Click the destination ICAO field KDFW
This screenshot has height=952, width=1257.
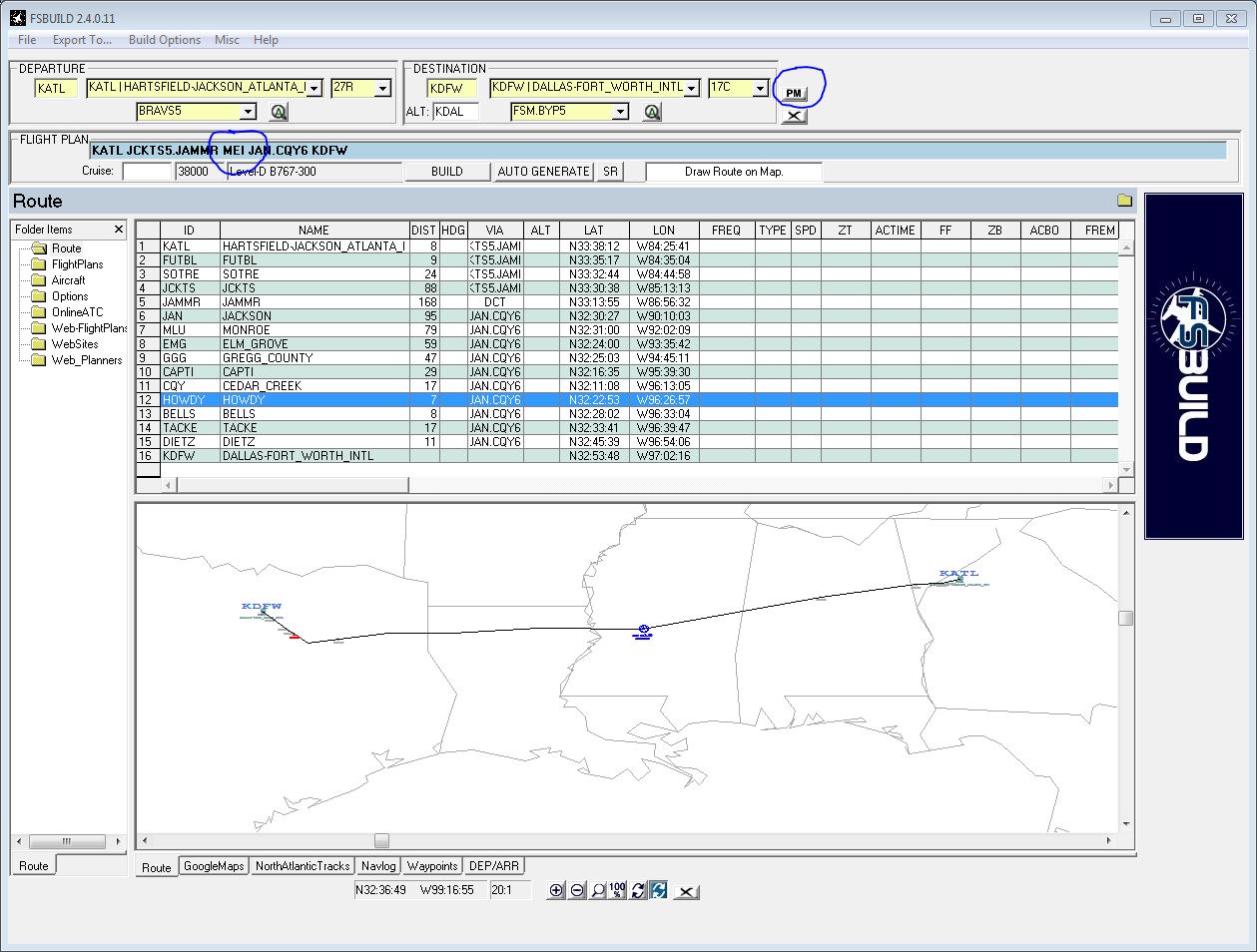[452, 89]
